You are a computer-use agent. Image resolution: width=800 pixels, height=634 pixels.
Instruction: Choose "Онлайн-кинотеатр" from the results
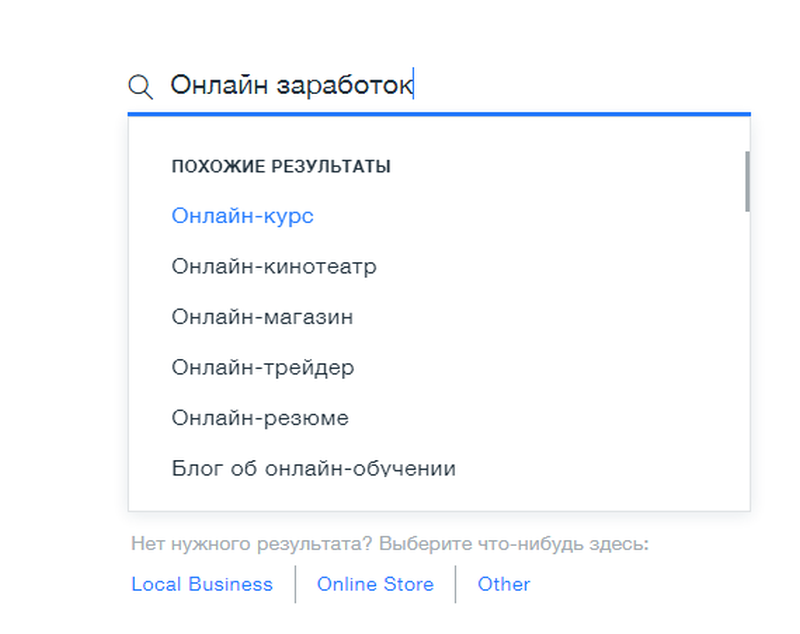click(274, 267)
